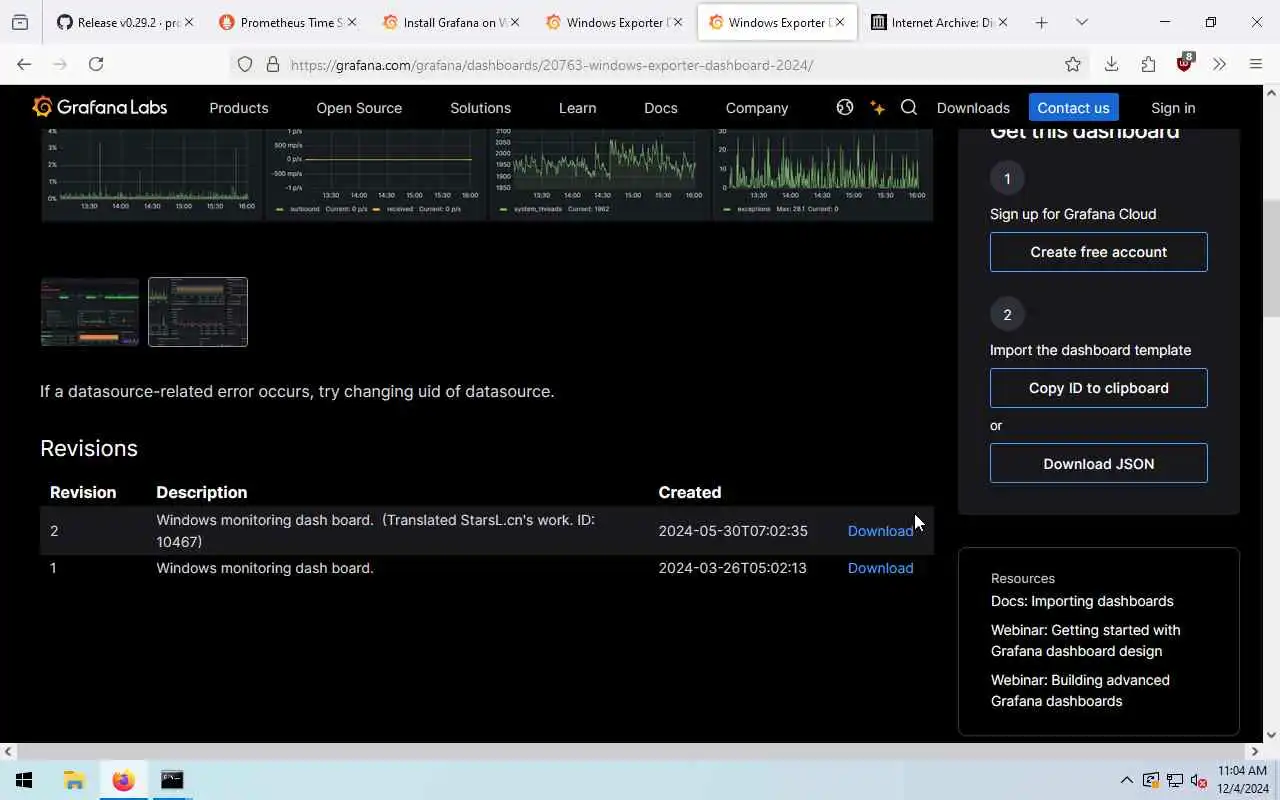
Task: Click the Contact us button
Action: 1073,107
